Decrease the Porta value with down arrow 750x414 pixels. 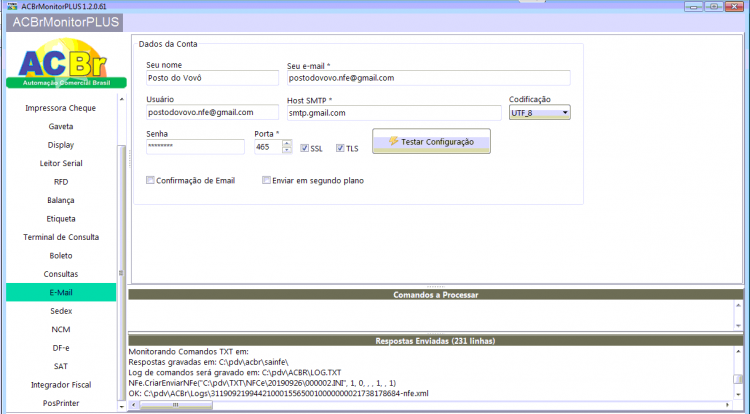(287, 150)
